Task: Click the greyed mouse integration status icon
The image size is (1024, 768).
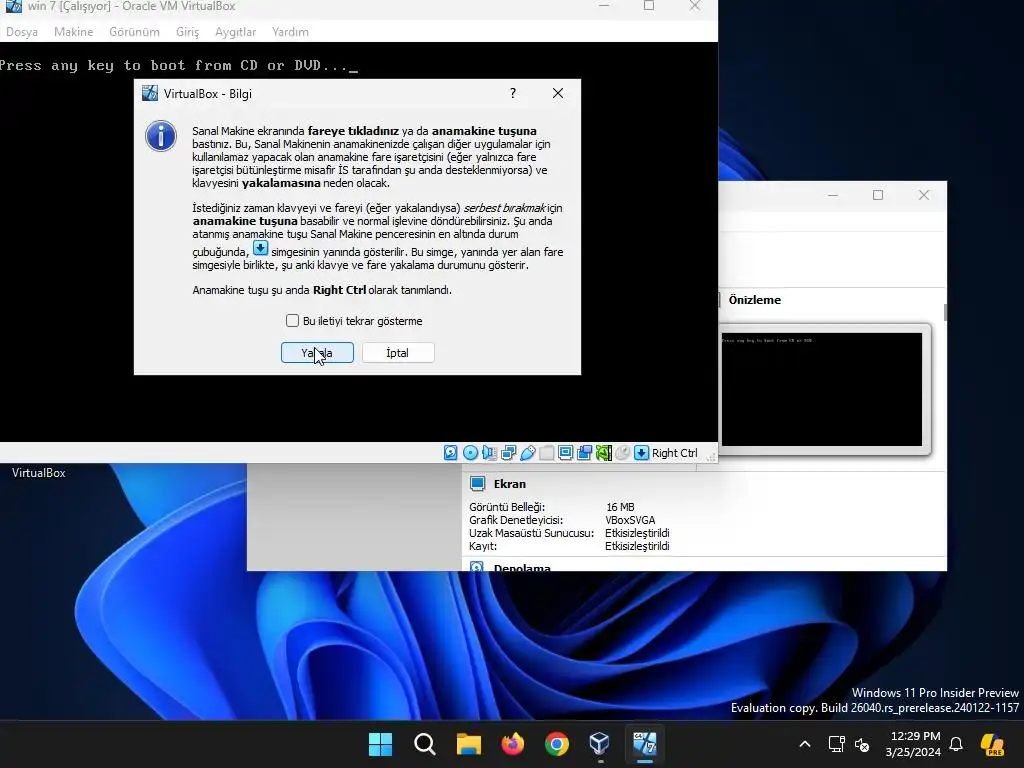Action: pos(622,453)
